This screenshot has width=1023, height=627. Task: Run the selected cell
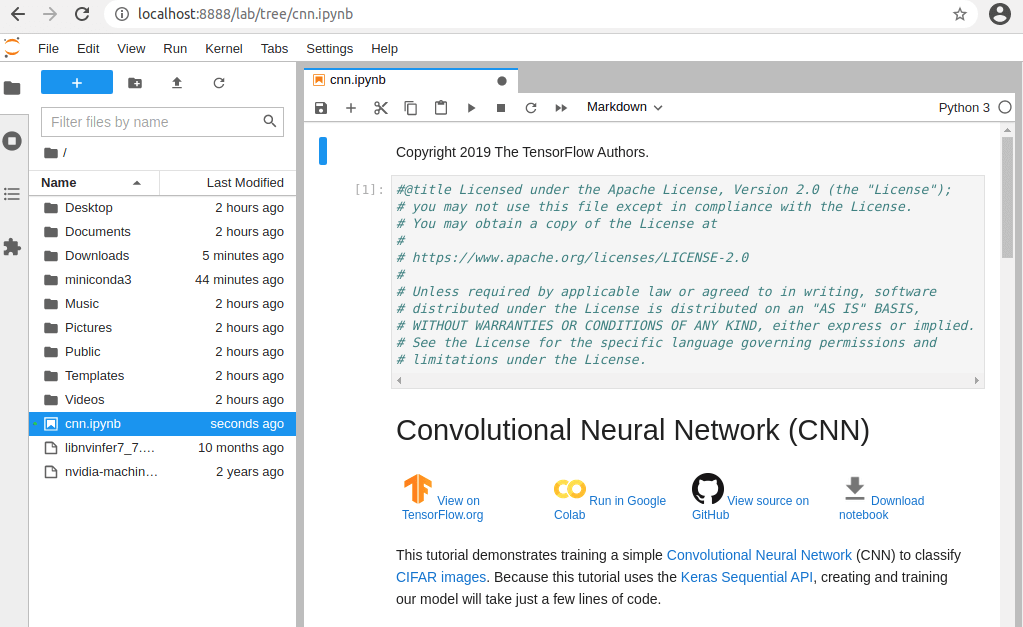(x=471, y=108)
